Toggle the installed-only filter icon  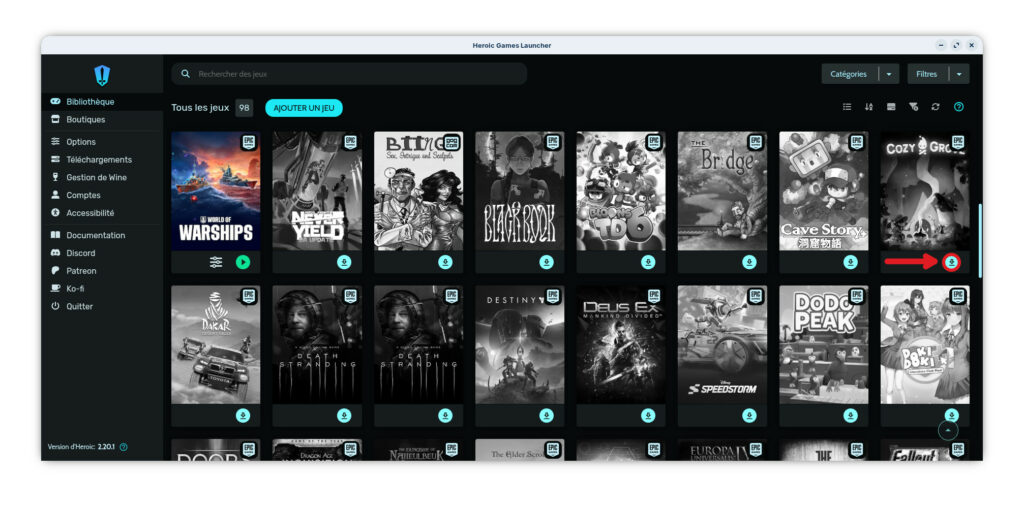coord(913,107)
